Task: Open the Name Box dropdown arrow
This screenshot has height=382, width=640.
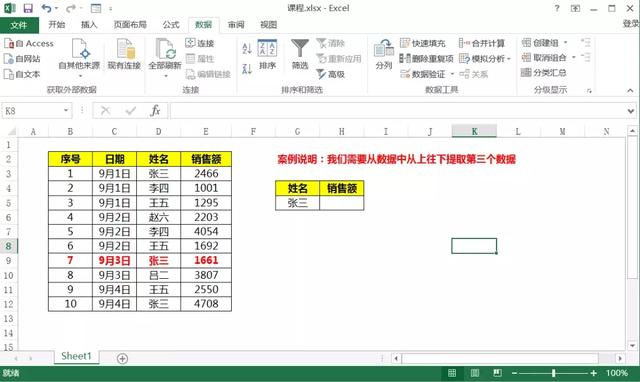Action: coord(66,111)
